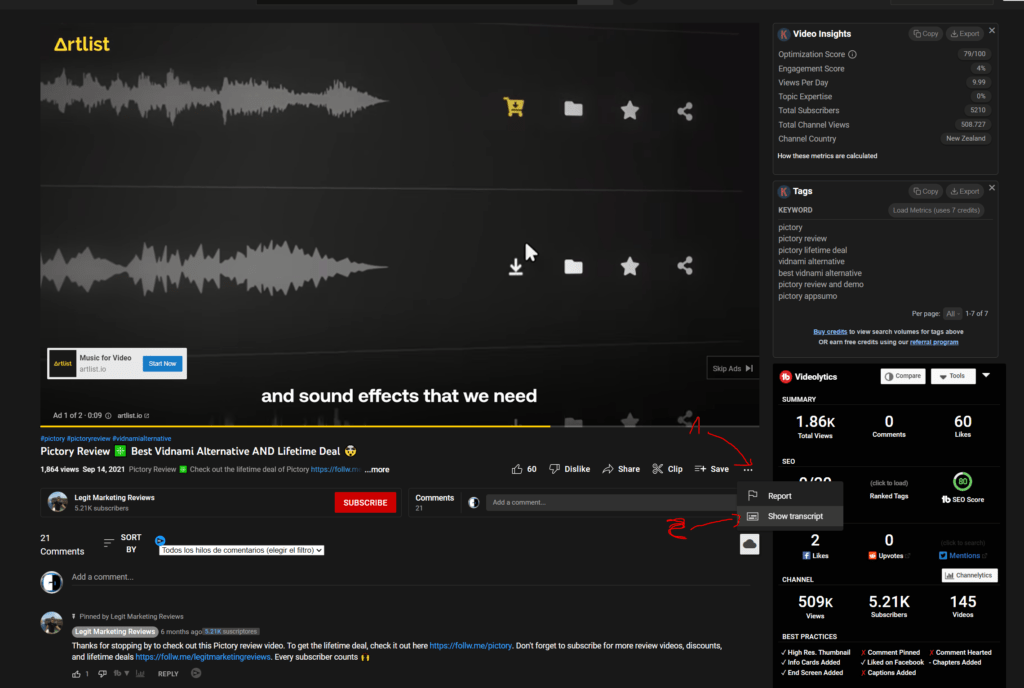This screenshot has width=1024, height=688.
Task: Reply to the pinned comment
Action: [x=168, y=674]
